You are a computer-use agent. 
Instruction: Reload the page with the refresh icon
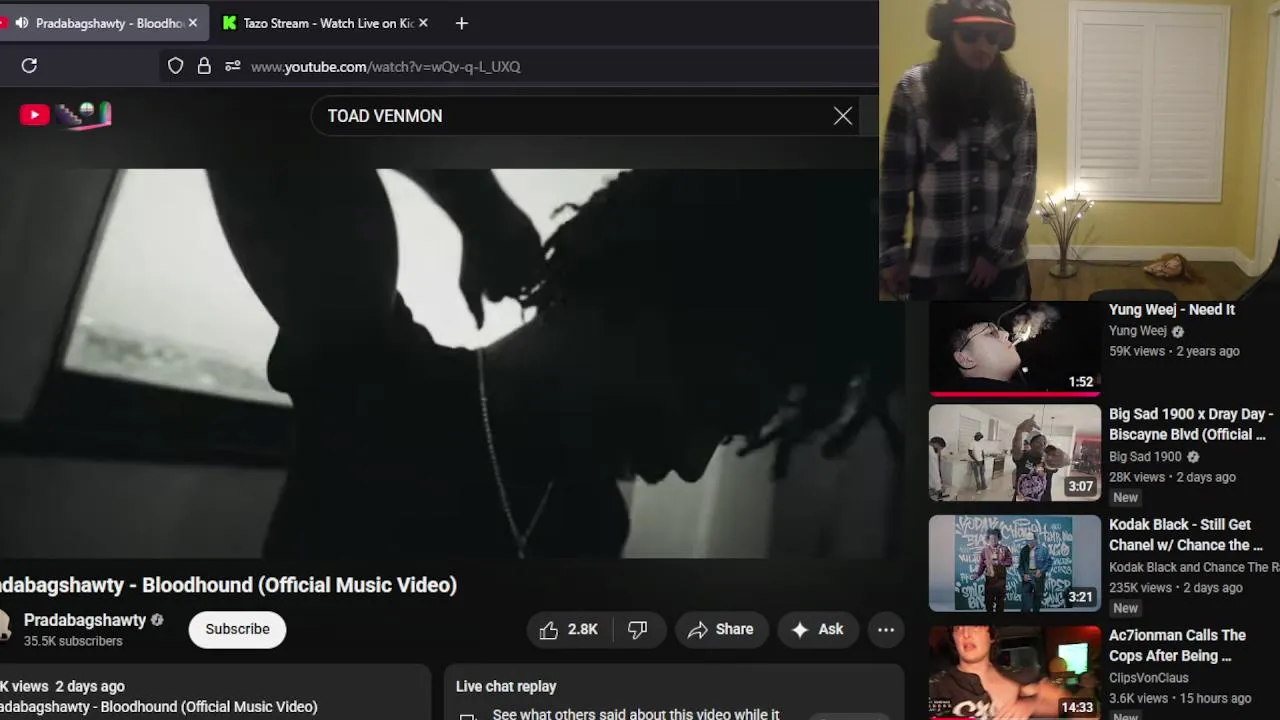click(29, 66)
